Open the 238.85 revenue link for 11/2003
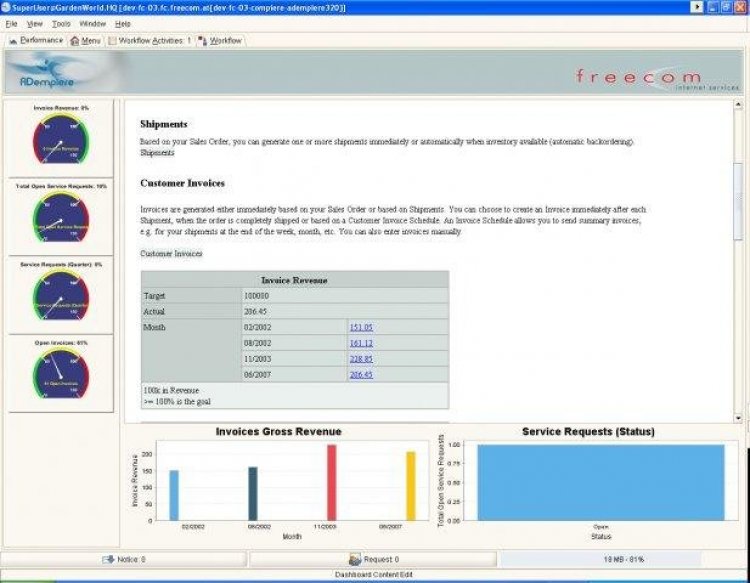This screenshot has height=583, width=750. [360, 358]
